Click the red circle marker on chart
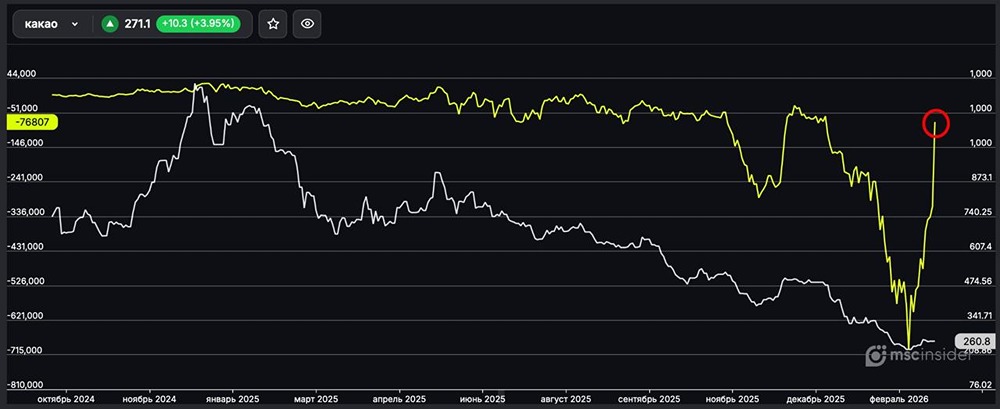The height and width of the screenshot is (409, 1000). pyautogui.click(x=936, y=123)
